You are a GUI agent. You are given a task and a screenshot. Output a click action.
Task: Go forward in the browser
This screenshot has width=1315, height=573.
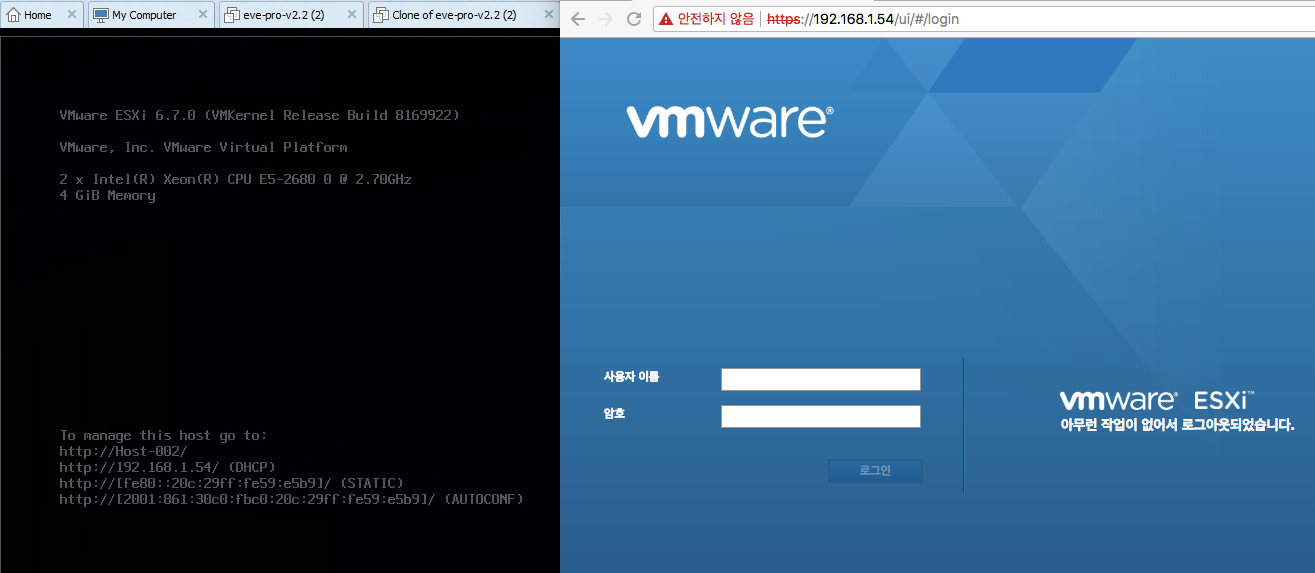pyautogui.click(x=605, y=19)
